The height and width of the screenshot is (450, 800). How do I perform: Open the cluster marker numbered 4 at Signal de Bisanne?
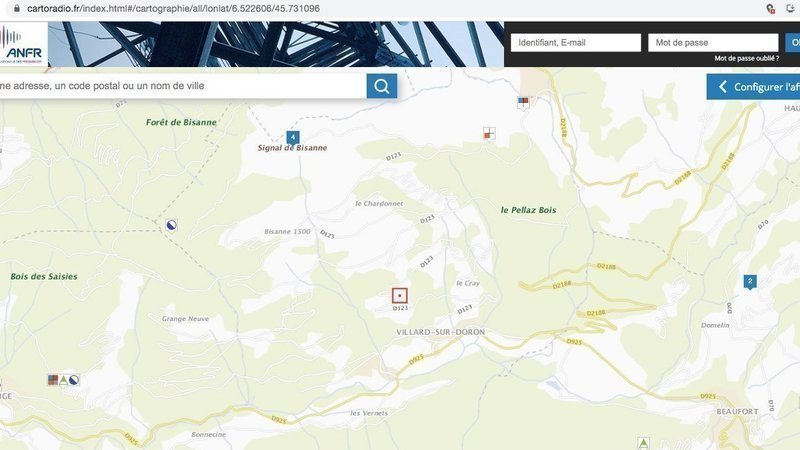coord(292,136)
